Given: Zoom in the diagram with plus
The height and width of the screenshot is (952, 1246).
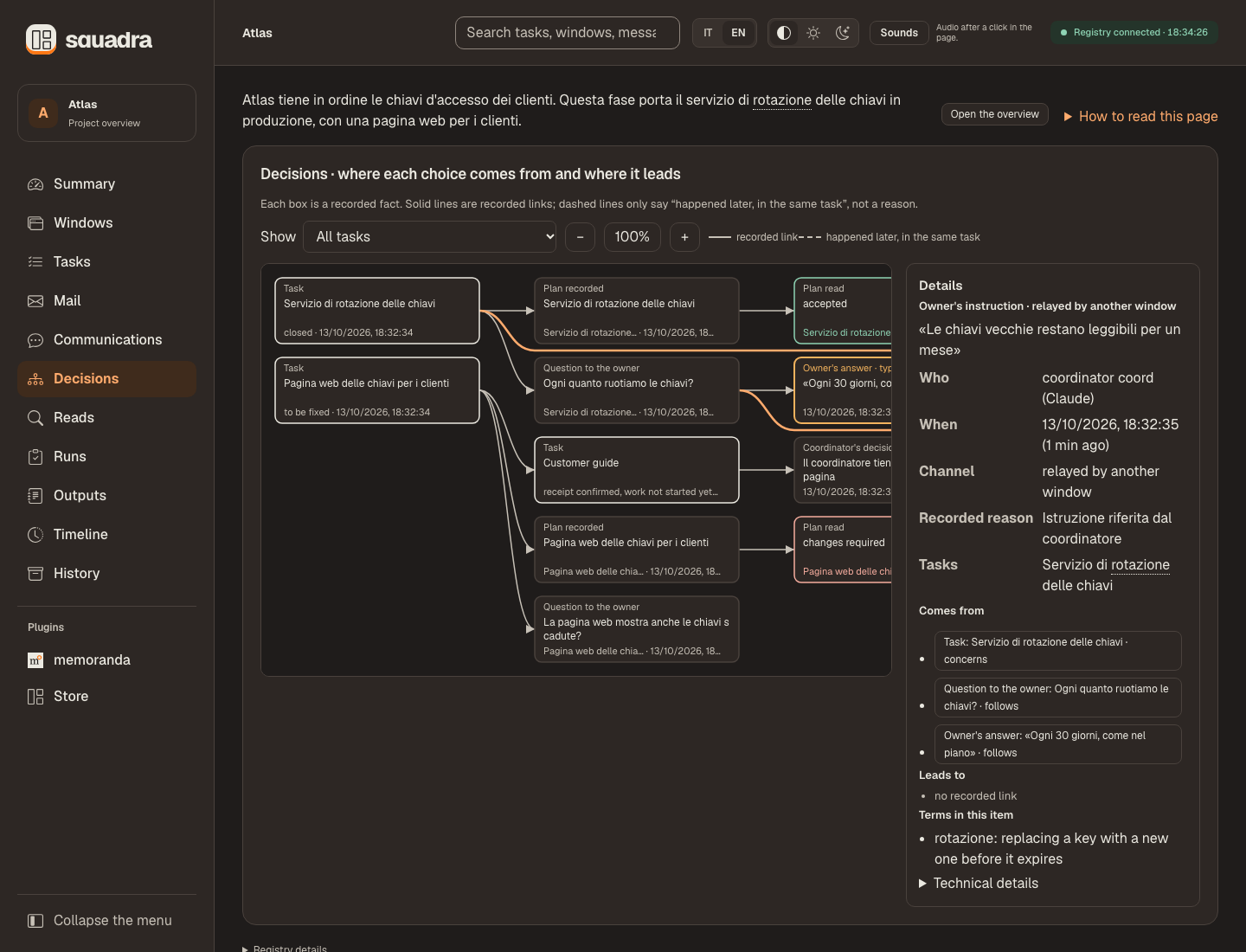Looking at the screenshot, I should click(x=684, y=237).
